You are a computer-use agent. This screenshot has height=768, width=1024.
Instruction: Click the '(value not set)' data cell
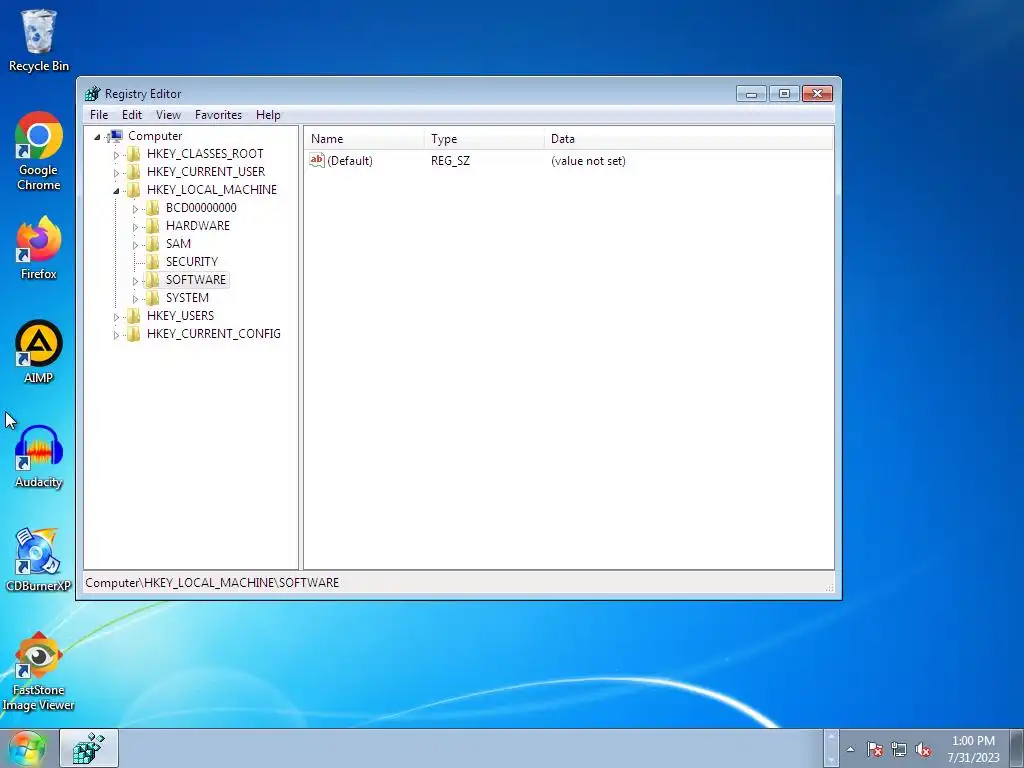[x=588, y=161]
